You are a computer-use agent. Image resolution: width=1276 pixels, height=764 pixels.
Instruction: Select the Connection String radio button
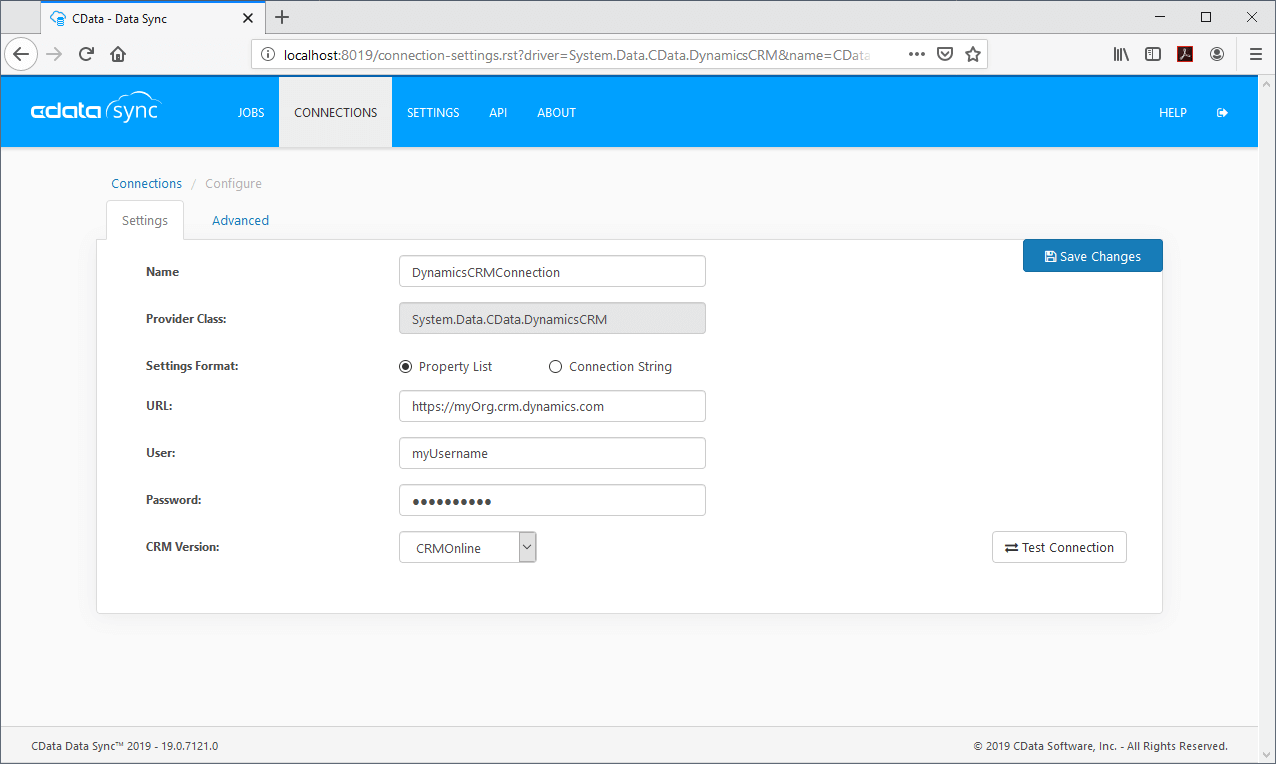click(x=556, y=367)
